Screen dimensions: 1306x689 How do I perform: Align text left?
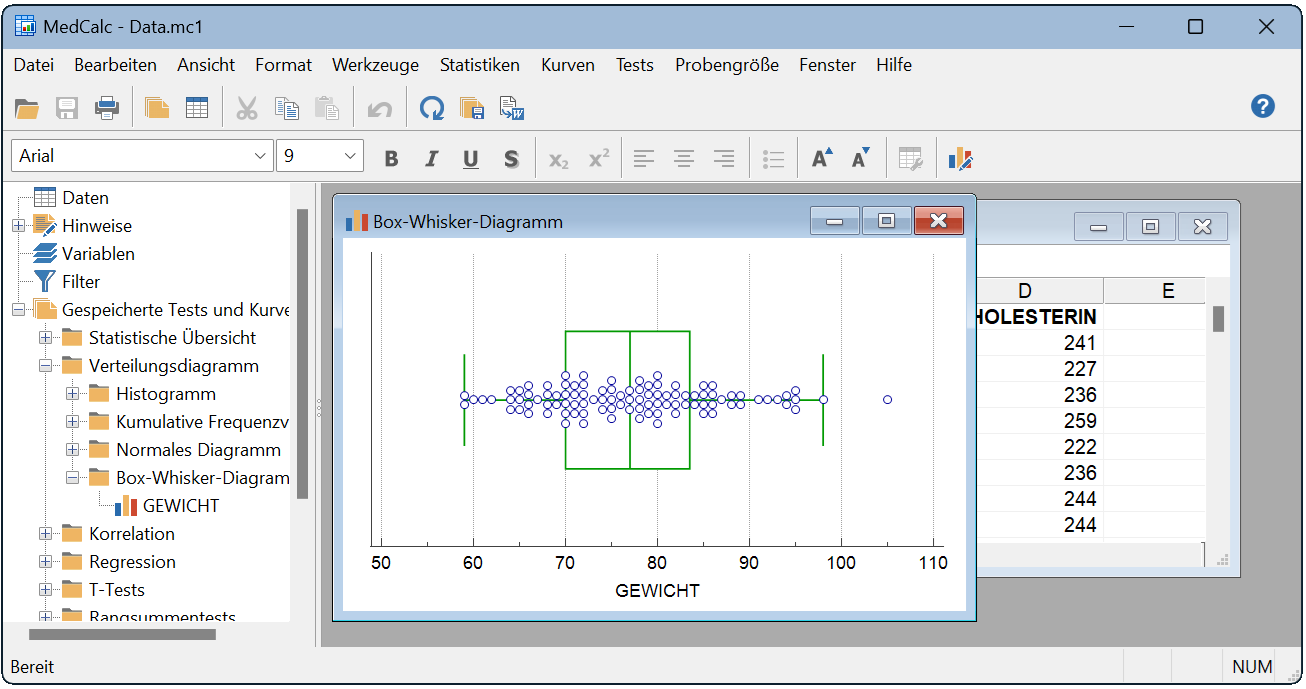[x=644, y=158]
